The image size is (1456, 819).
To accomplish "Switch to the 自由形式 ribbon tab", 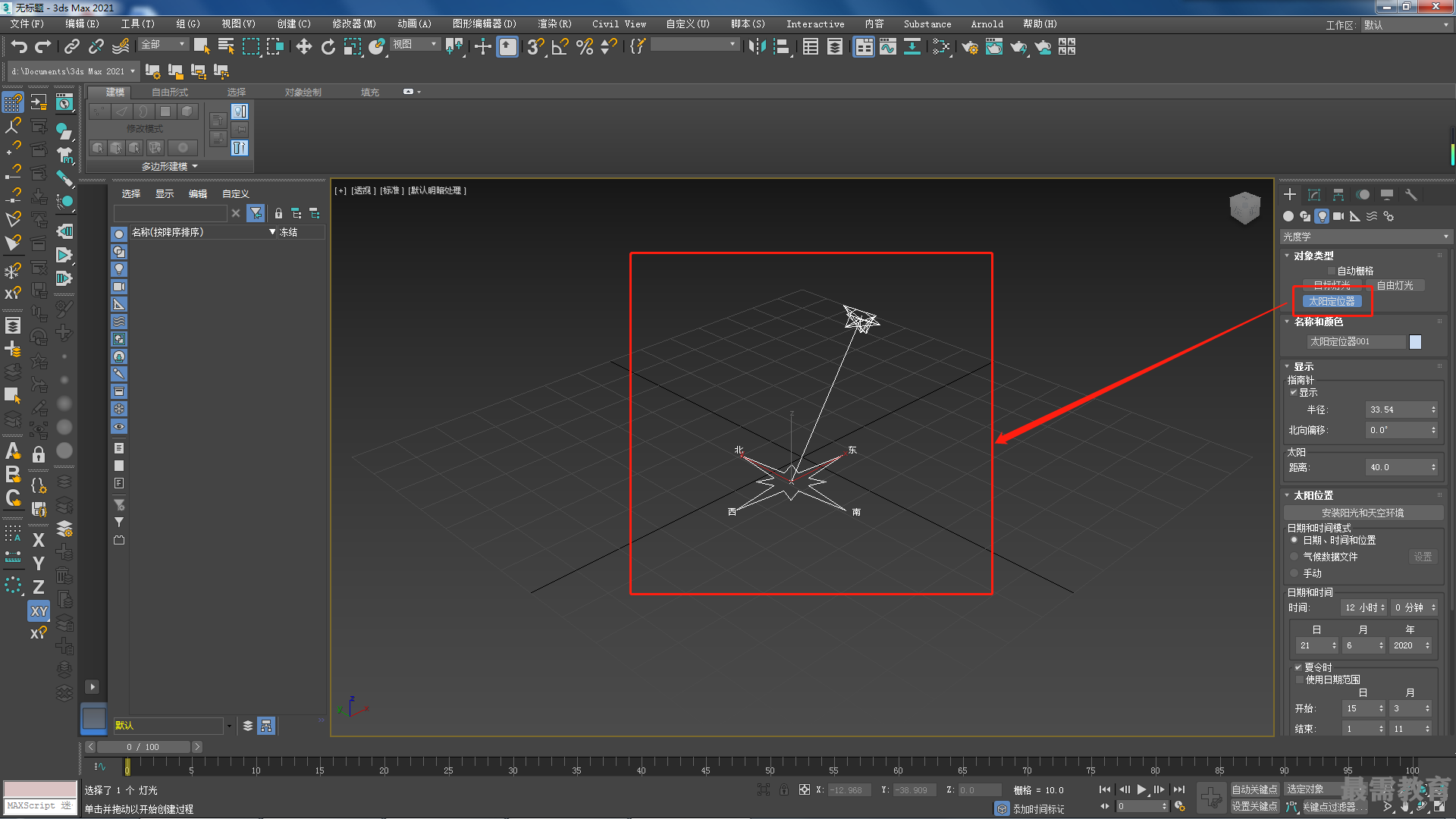I will click(170, 93).
